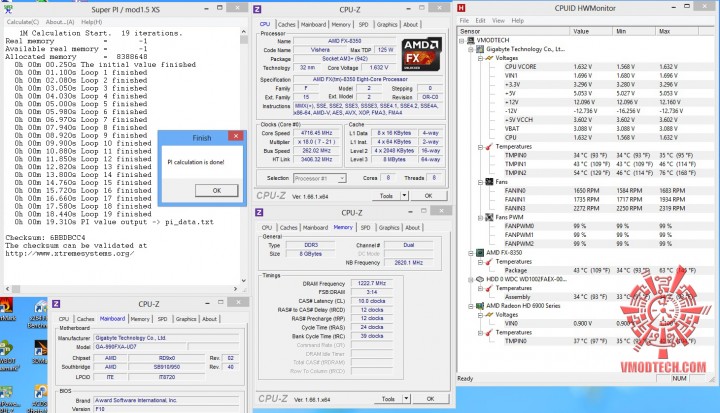The width and height of the screenshot is (720, 413).
Task: Click the Core Speed value 4716.45 MHz
Action: pyautogui.click(x=317, y=133)
